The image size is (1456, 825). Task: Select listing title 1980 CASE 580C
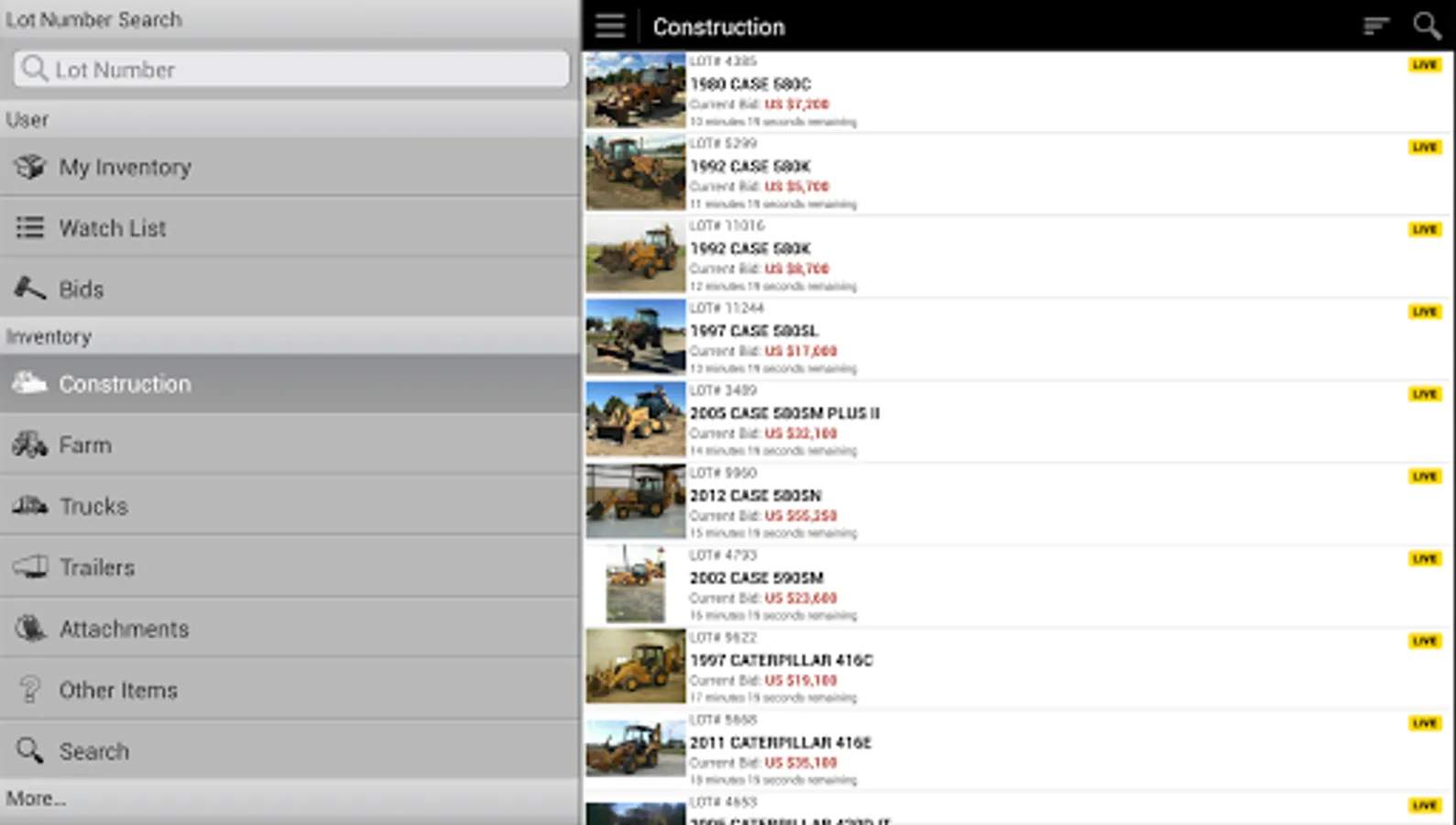pyautogui.click(x=750, y=84)
